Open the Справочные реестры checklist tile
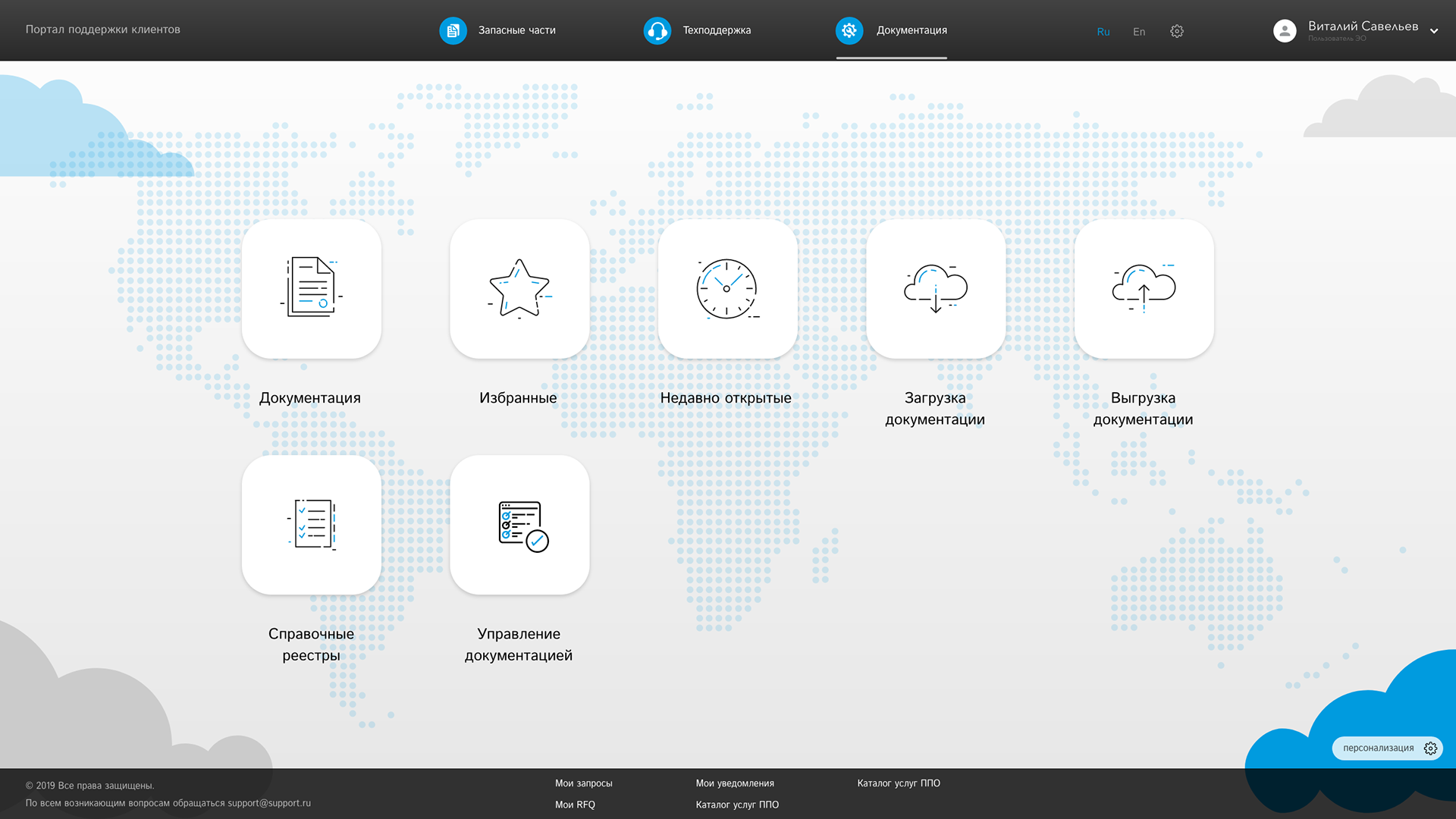 click(312, 525)
